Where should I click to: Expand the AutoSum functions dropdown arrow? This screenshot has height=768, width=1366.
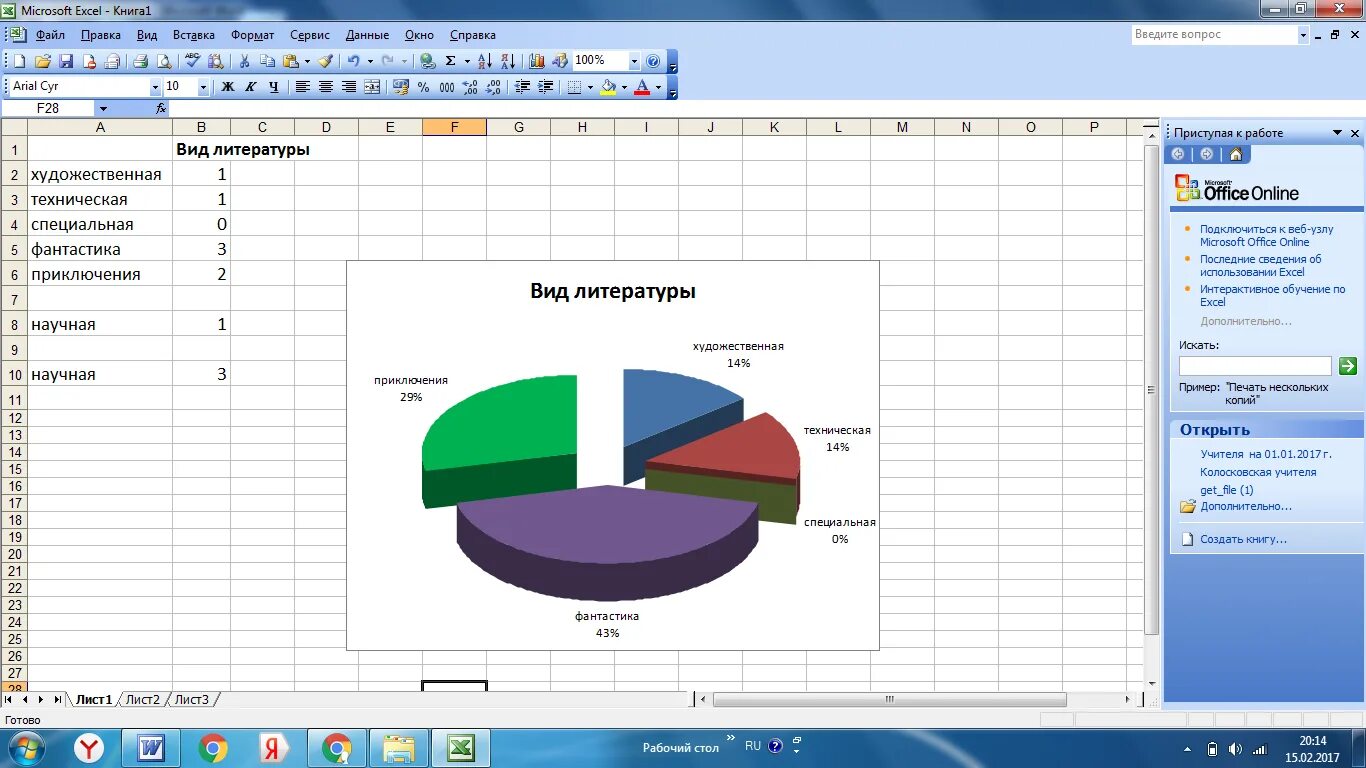click(467, 61)
